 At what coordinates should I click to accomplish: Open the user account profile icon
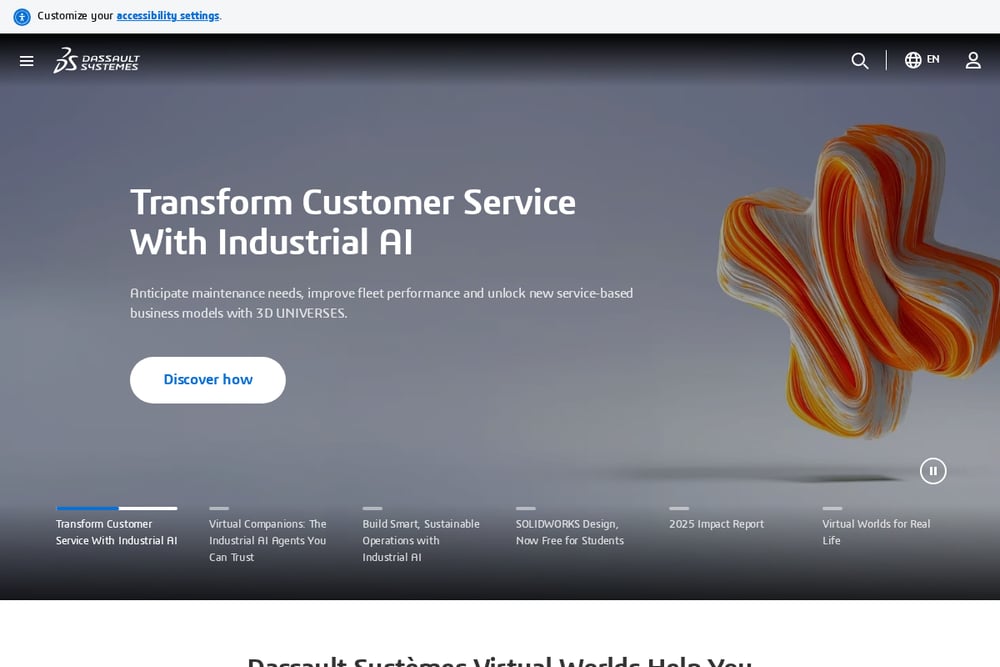pos(973,61)
